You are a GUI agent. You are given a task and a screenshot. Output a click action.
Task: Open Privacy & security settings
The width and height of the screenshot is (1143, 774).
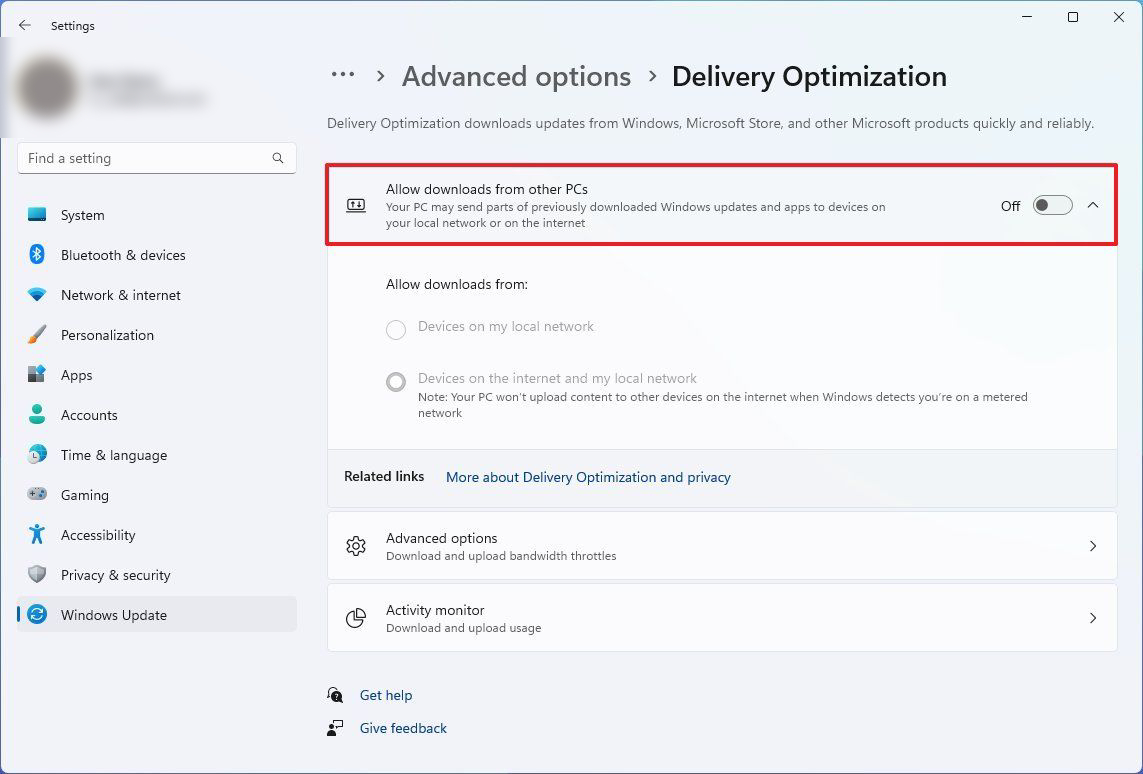click(157, 575)
